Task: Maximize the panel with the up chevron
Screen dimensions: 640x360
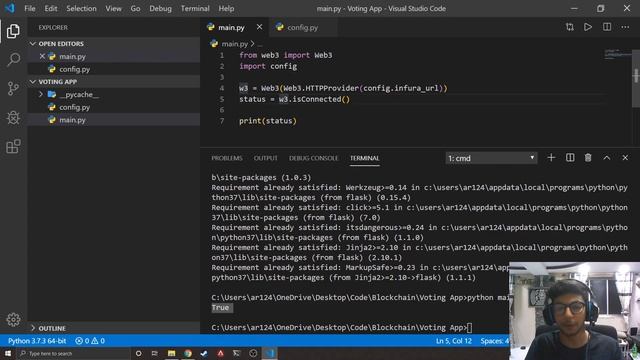Action: pyautogui.click(x=607, y=158)
